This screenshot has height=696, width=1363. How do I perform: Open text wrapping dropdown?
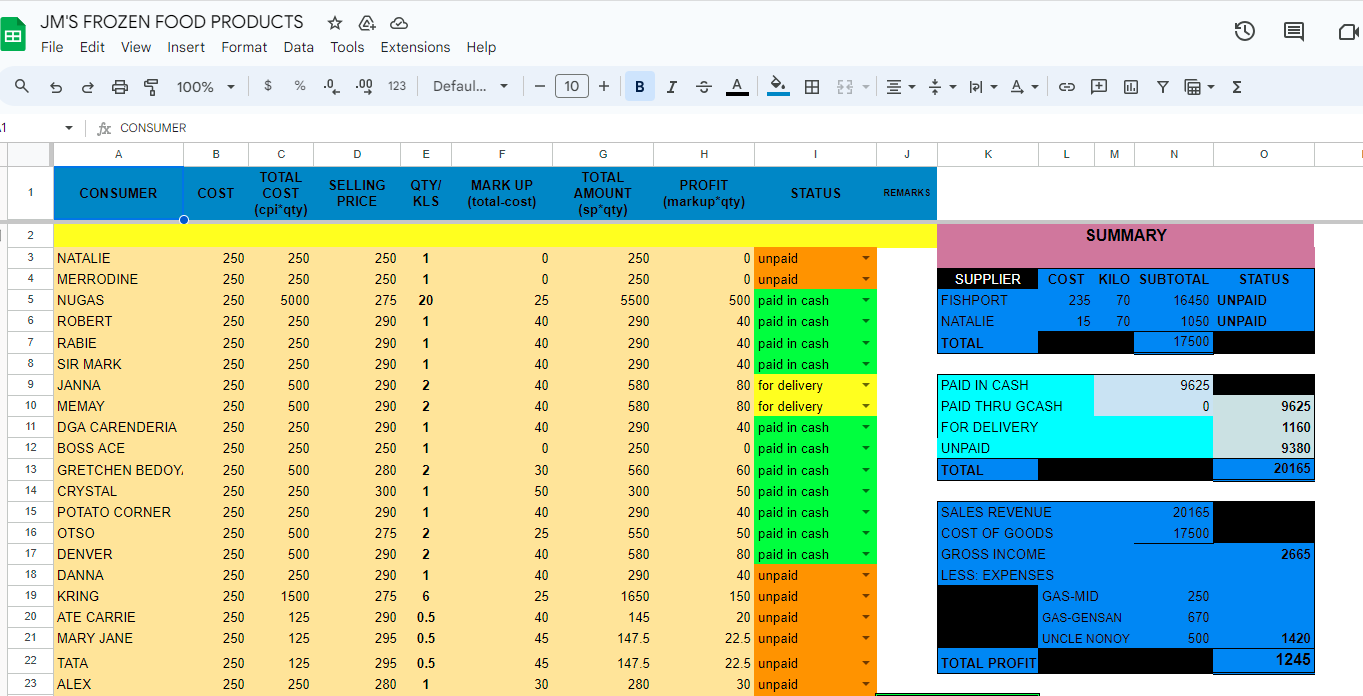click(983, 87)
